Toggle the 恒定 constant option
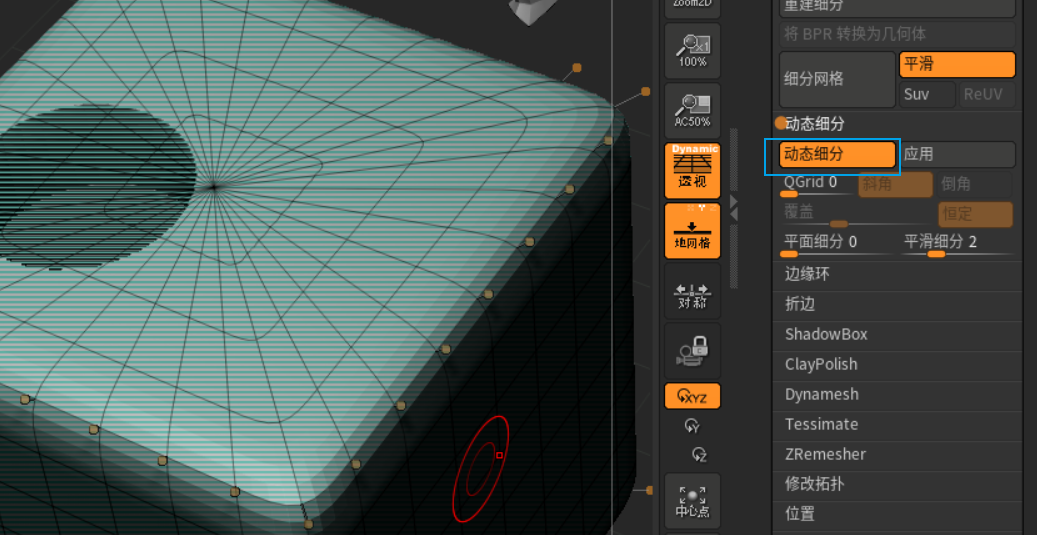 pyautogui.click(x=975, y=215)
